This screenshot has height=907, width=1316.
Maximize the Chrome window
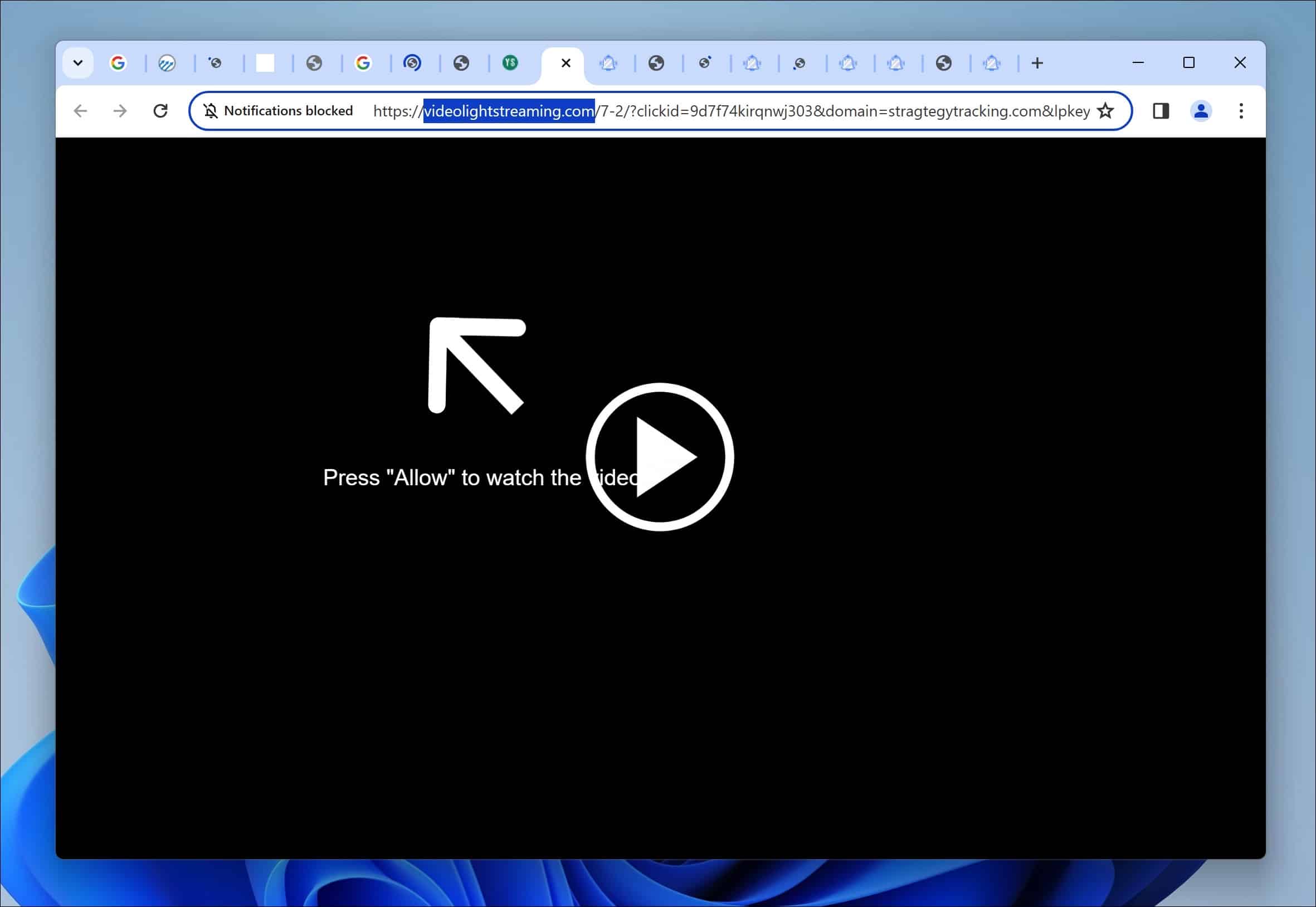pos(1189,62)
